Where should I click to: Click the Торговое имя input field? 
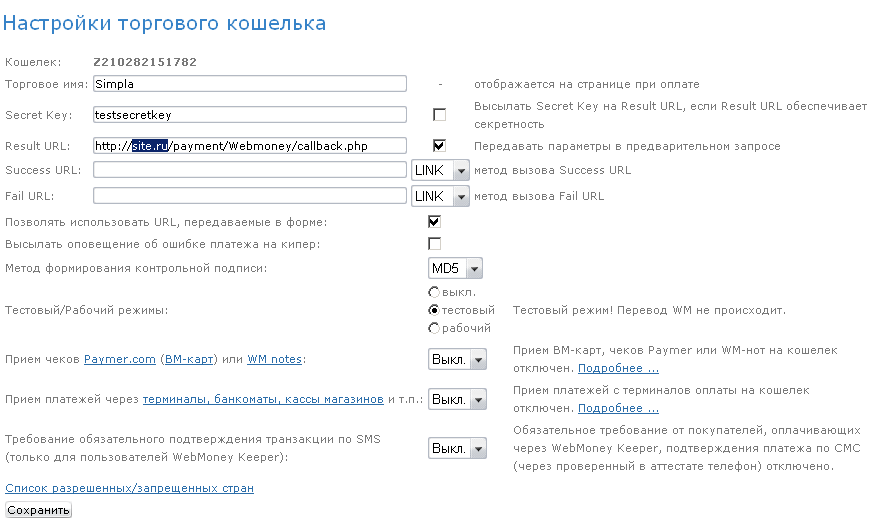pyautogui.click(x=249, y=84)
